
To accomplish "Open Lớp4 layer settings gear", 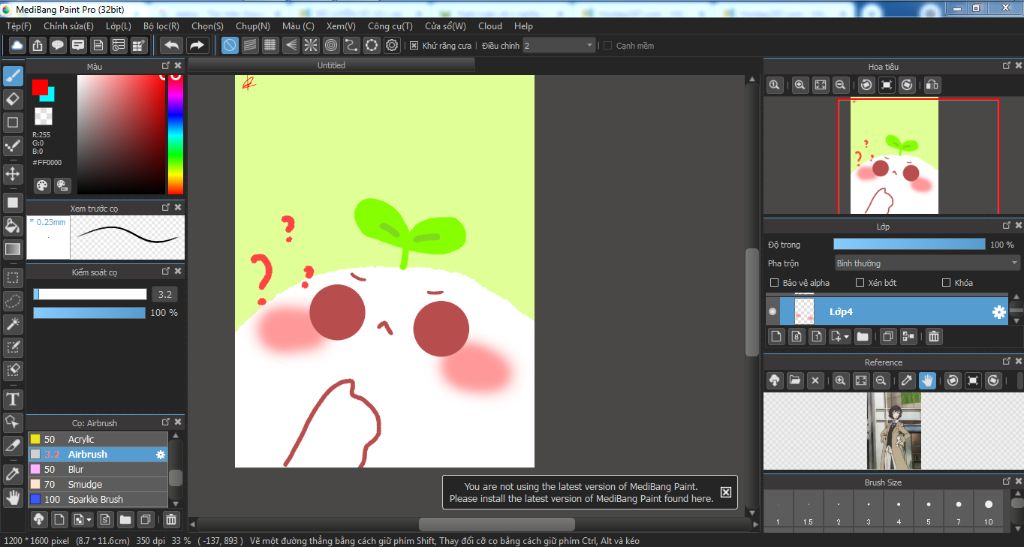I will click(x=999, y=312).
